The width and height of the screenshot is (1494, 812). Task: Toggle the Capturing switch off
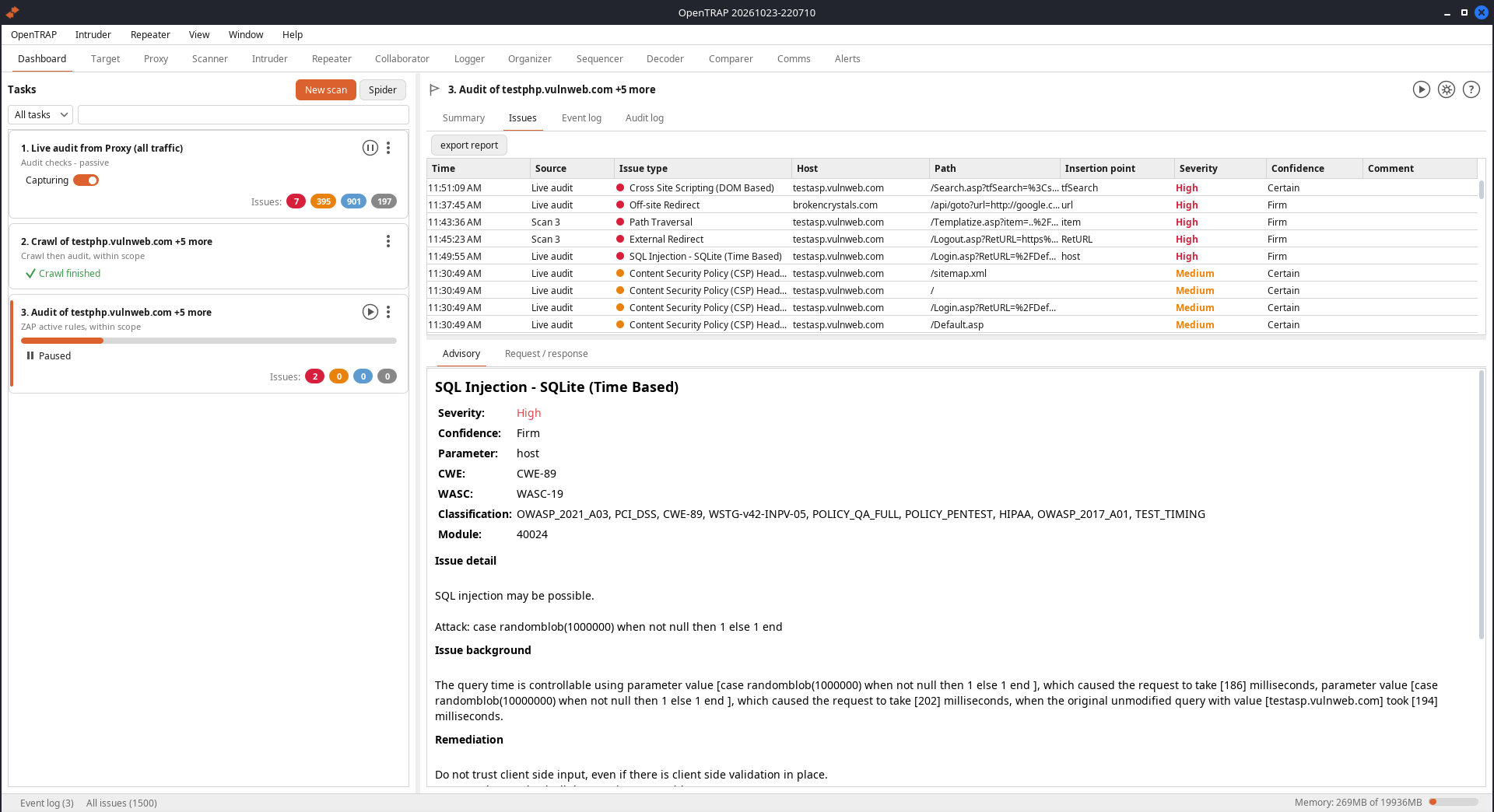(86, 180)
